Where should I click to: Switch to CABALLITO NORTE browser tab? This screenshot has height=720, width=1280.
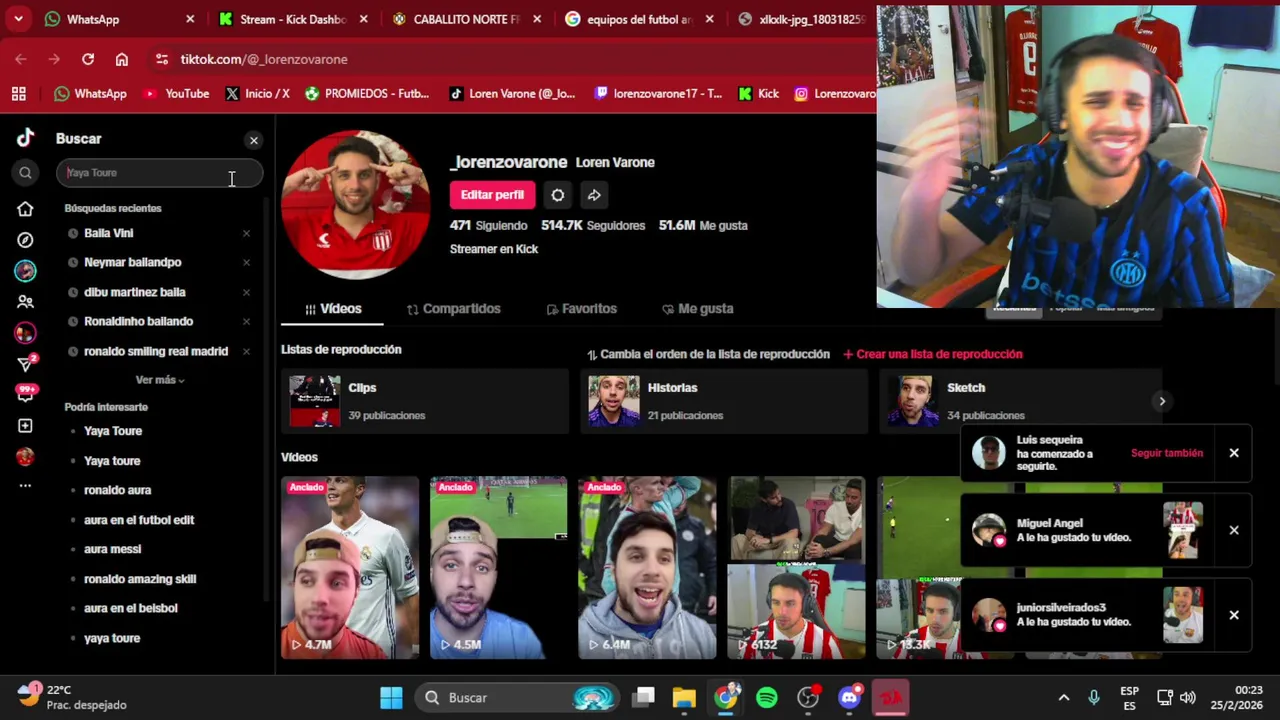pos(467,19)
